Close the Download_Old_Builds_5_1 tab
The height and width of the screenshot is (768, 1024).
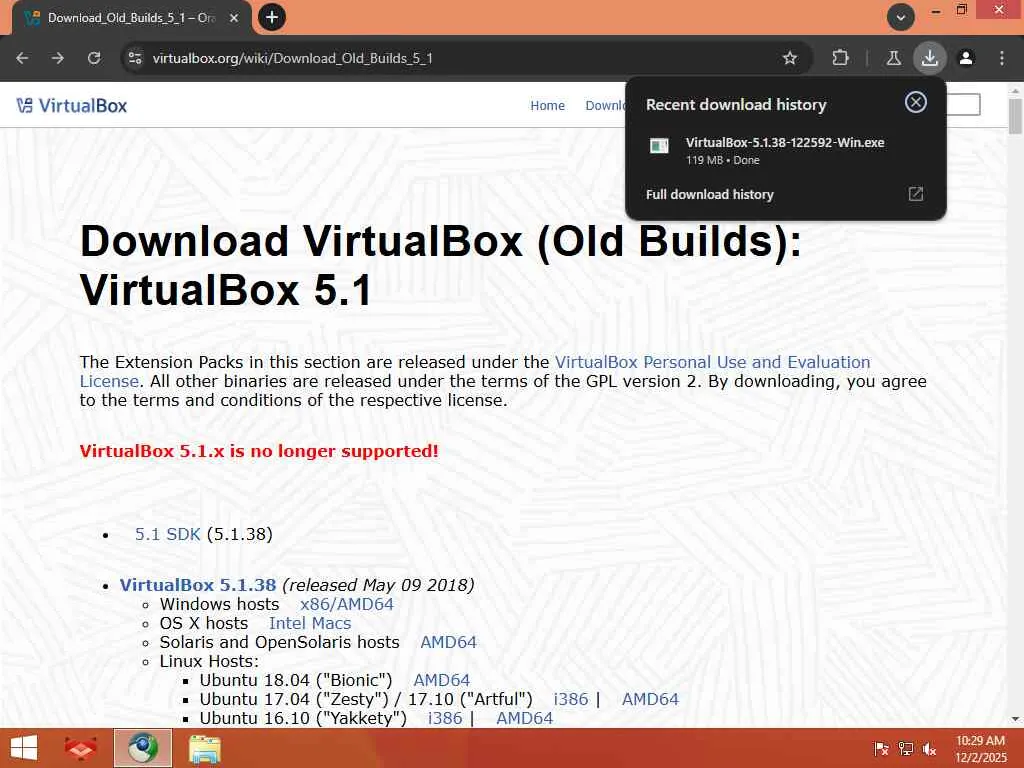234,18
